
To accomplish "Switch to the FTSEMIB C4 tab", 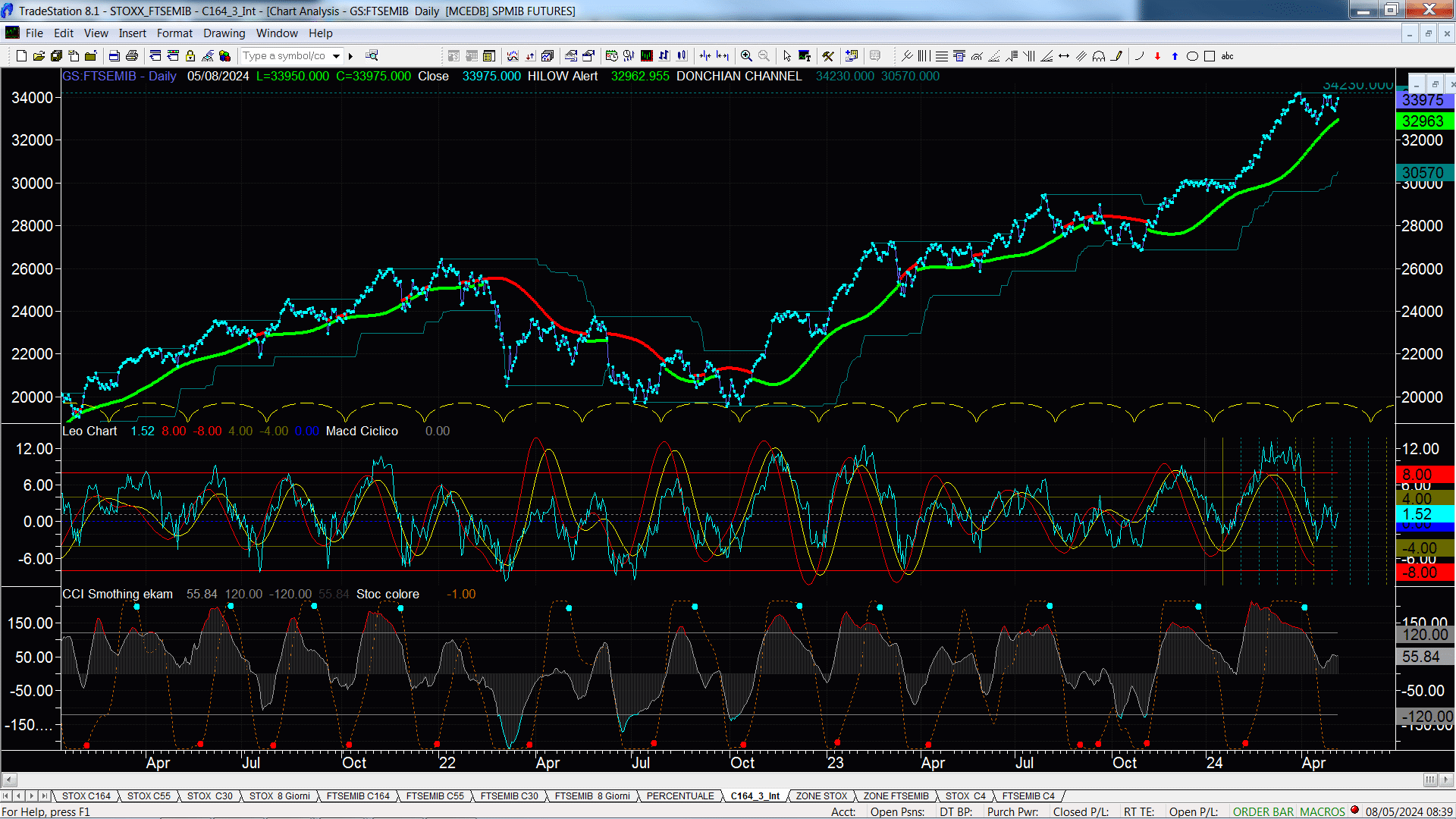I will (x=1028, y=795).
